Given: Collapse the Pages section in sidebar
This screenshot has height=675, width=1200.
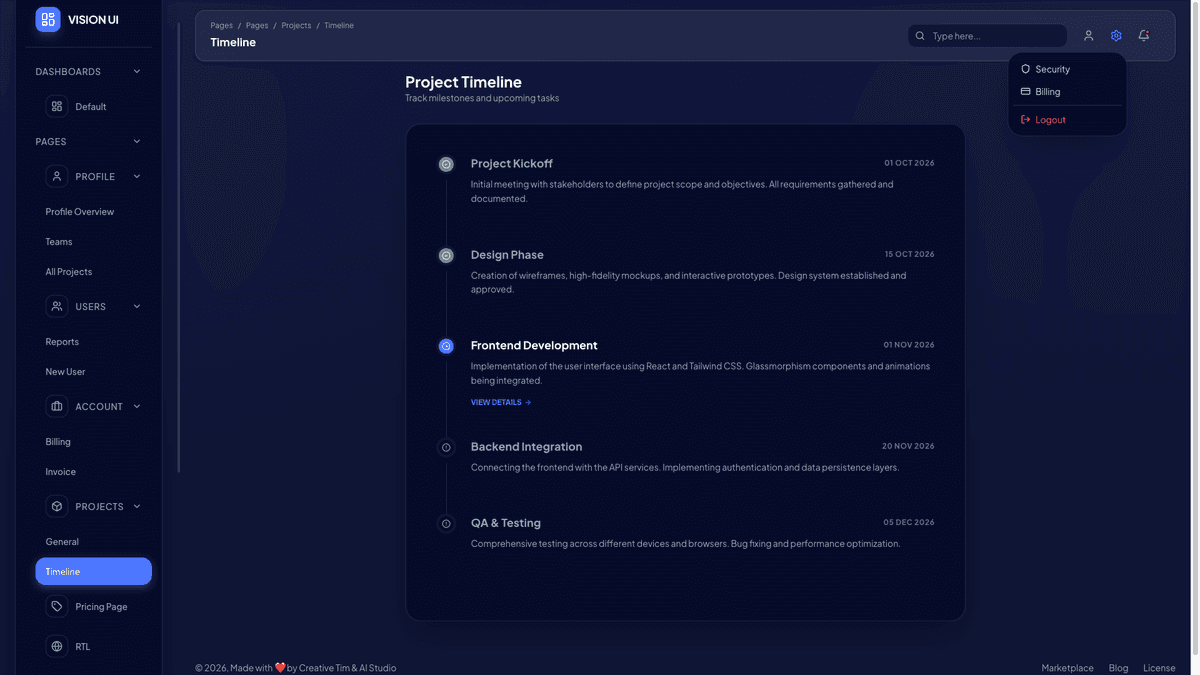Looking at the screenshot, I should pos(137,141).
